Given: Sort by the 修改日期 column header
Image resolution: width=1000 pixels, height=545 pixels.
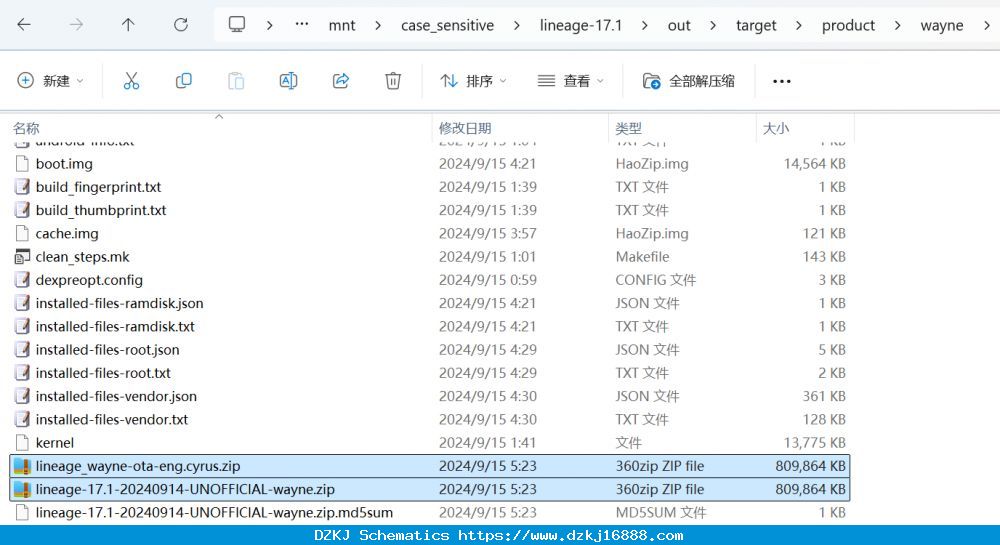Looking at the screenshot, I should 465,128.
